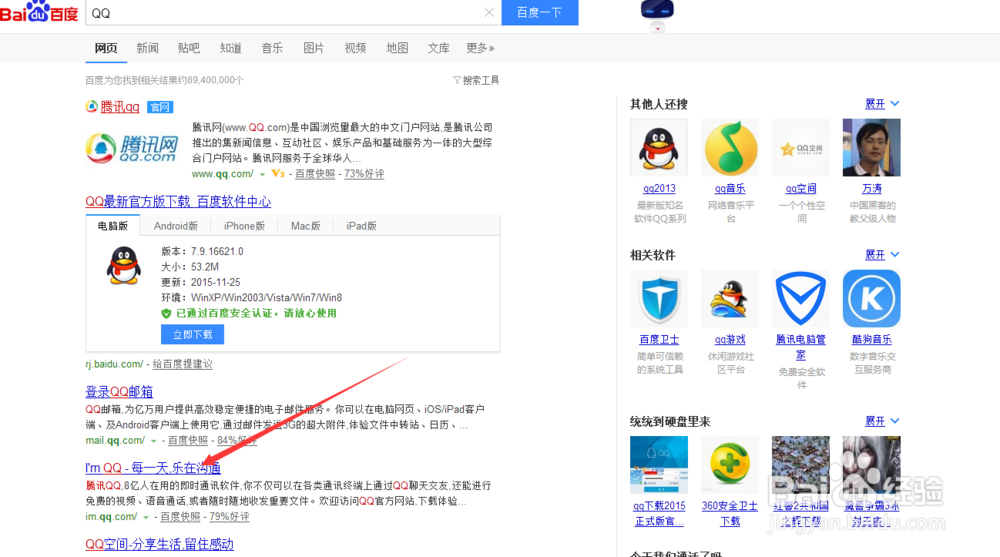Image resolution: width=1000 pixels, height=557 pixels.
Task: Click the qq音乐 music note icon
Action: (x=730, y=147)
